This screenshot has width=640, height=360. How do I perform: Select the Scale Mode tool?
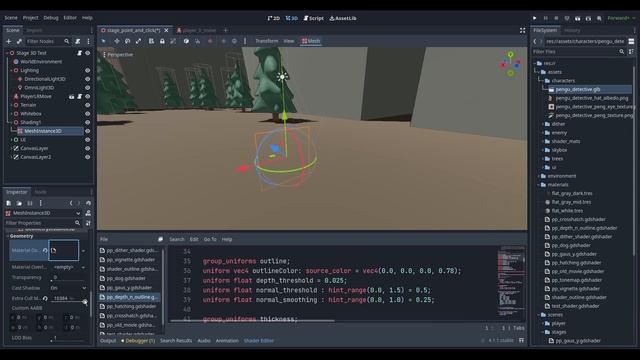[x=138, y=41]
